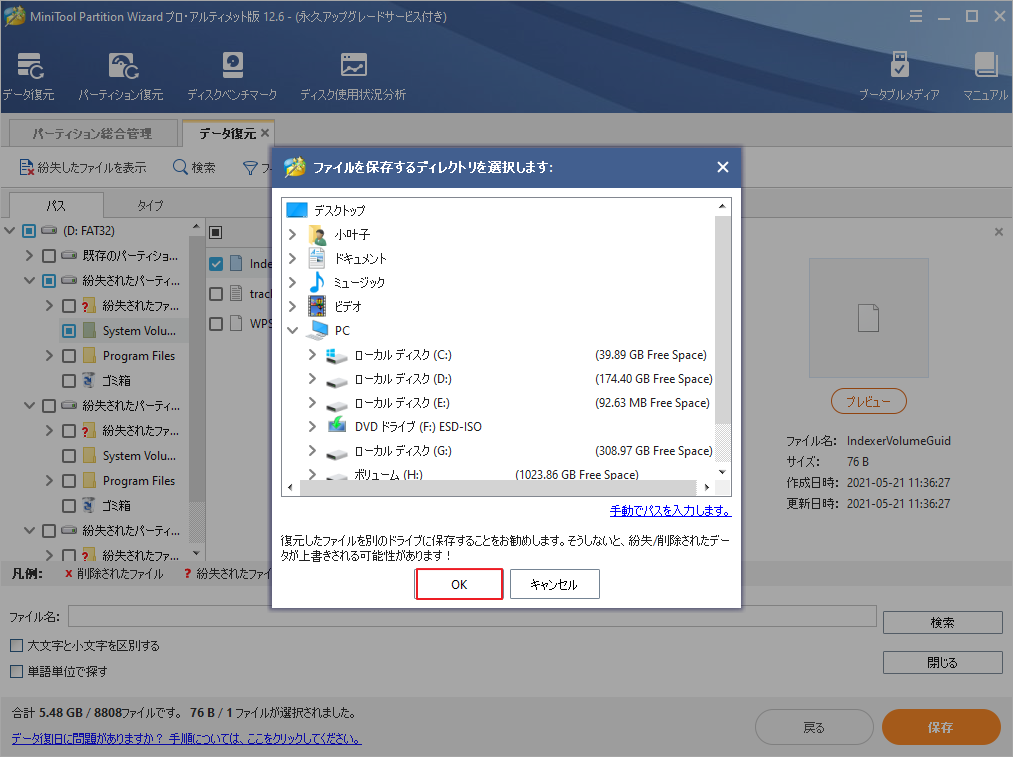1013x757 pixels.
Task: Open the 検索 magnifier icon
Action: click(180, 167)
